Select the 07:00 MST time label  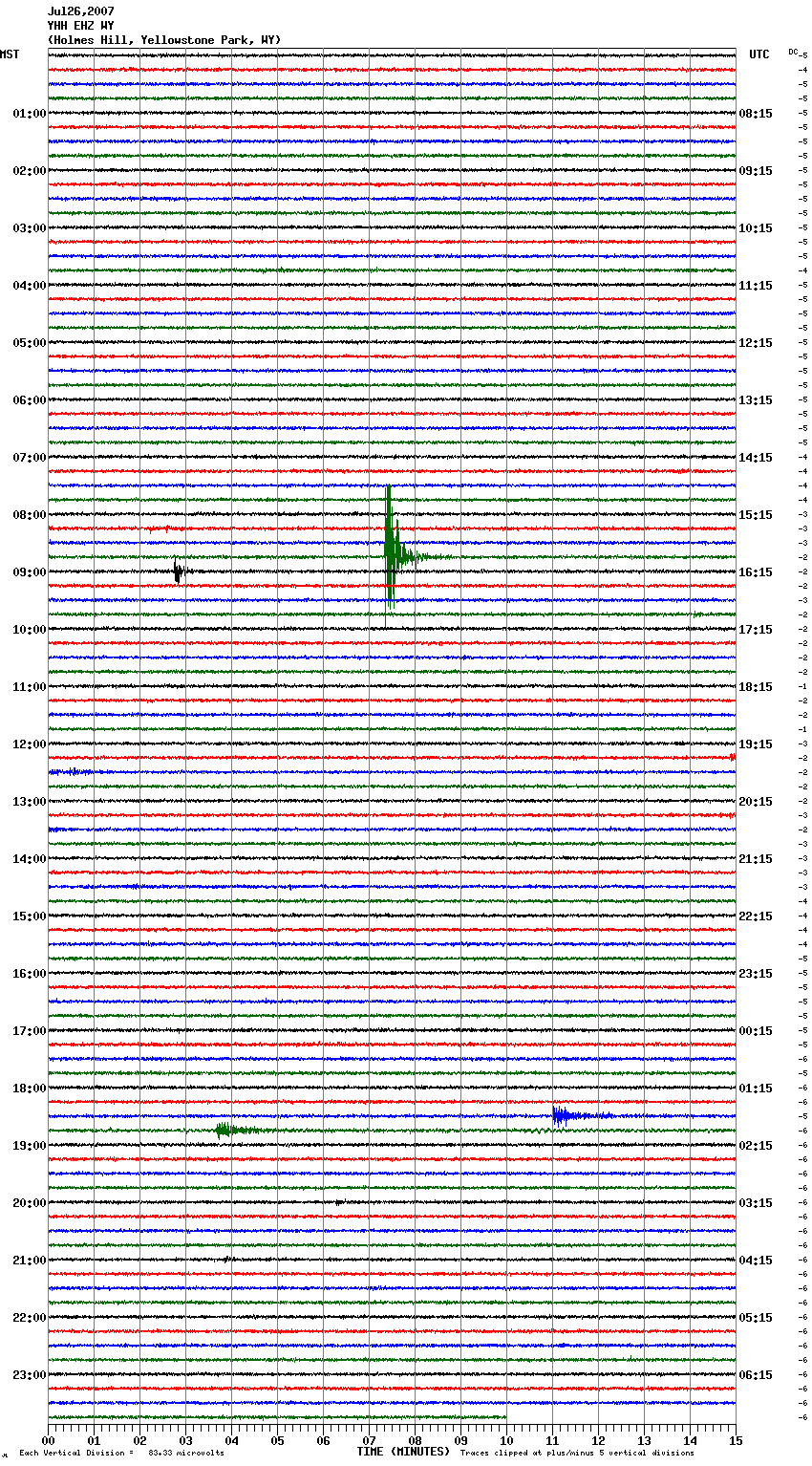pyautogui.click(x=30, y=458)
